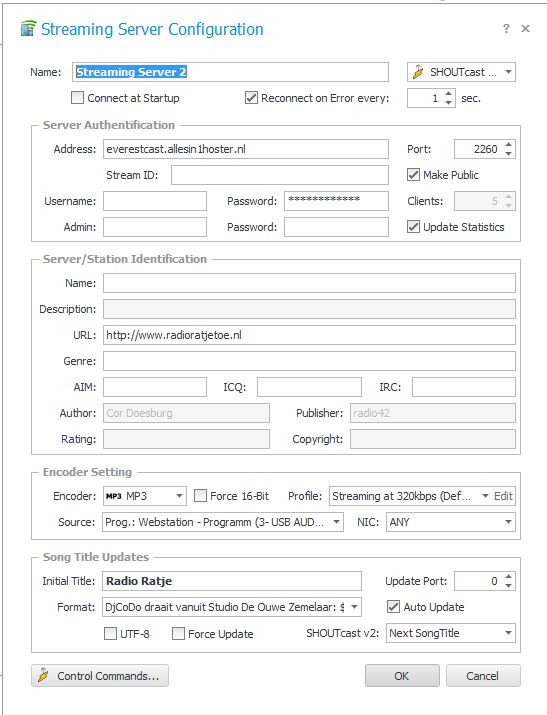Viewport: 547px width, 715px height.
Task: Decrease reconnect seconds with down arrow
Action: [x=449, y=103]
